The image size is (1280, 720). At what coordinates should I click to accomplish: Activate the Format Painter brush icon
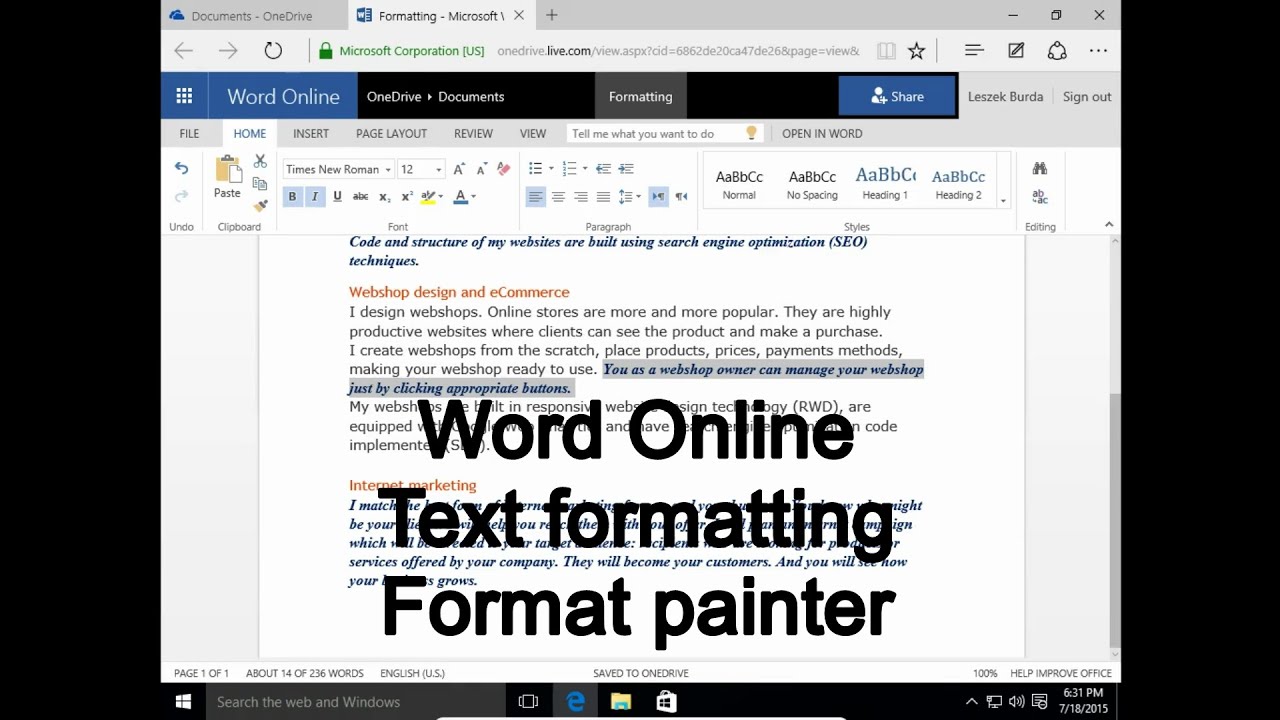pyautogui.click(x=260, y=205)
